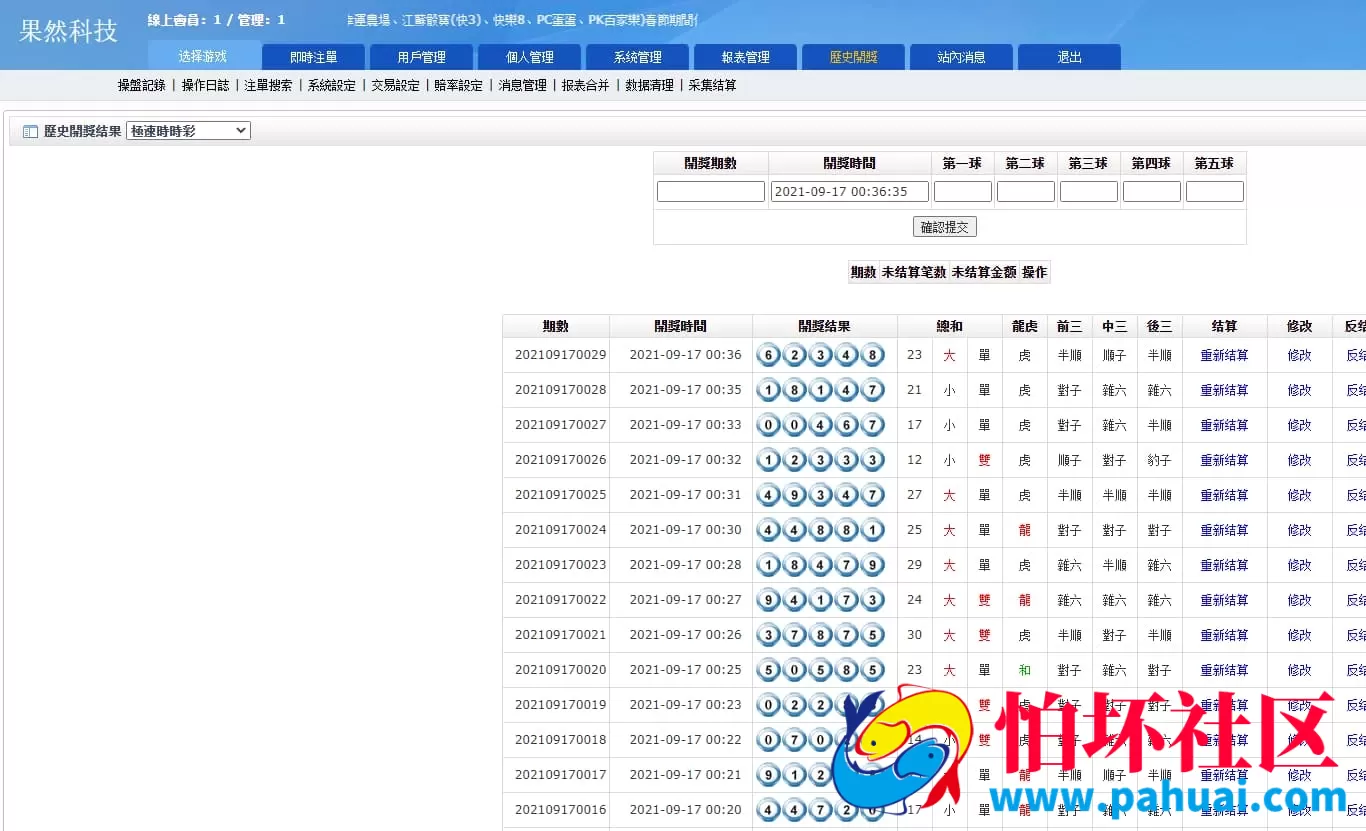This screenshot has height=831, width=1366.
Task: Click 修改 for period 202109170028
Action: (1298, 390)
